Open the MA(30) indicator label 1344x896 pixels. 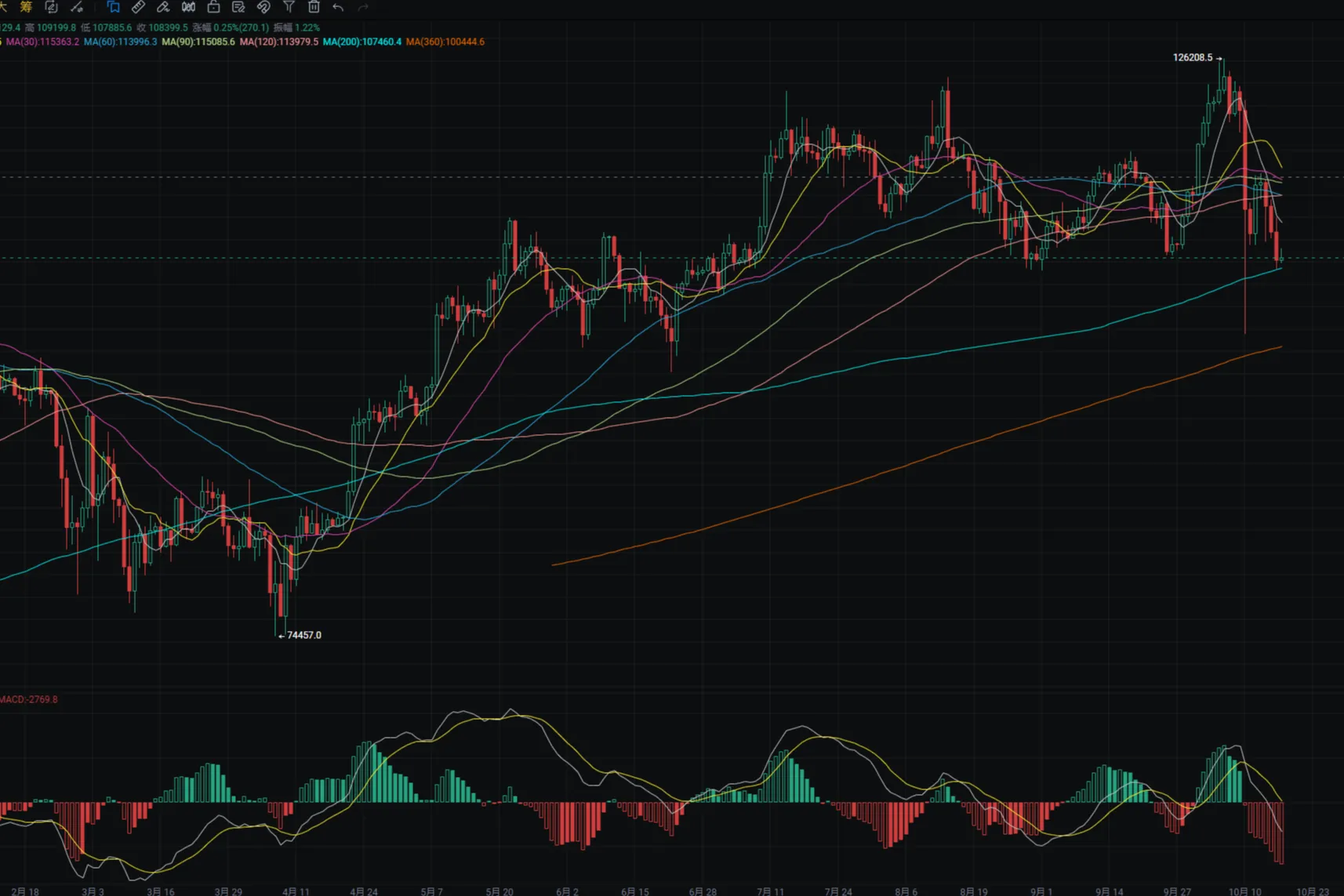pos(42,42)
